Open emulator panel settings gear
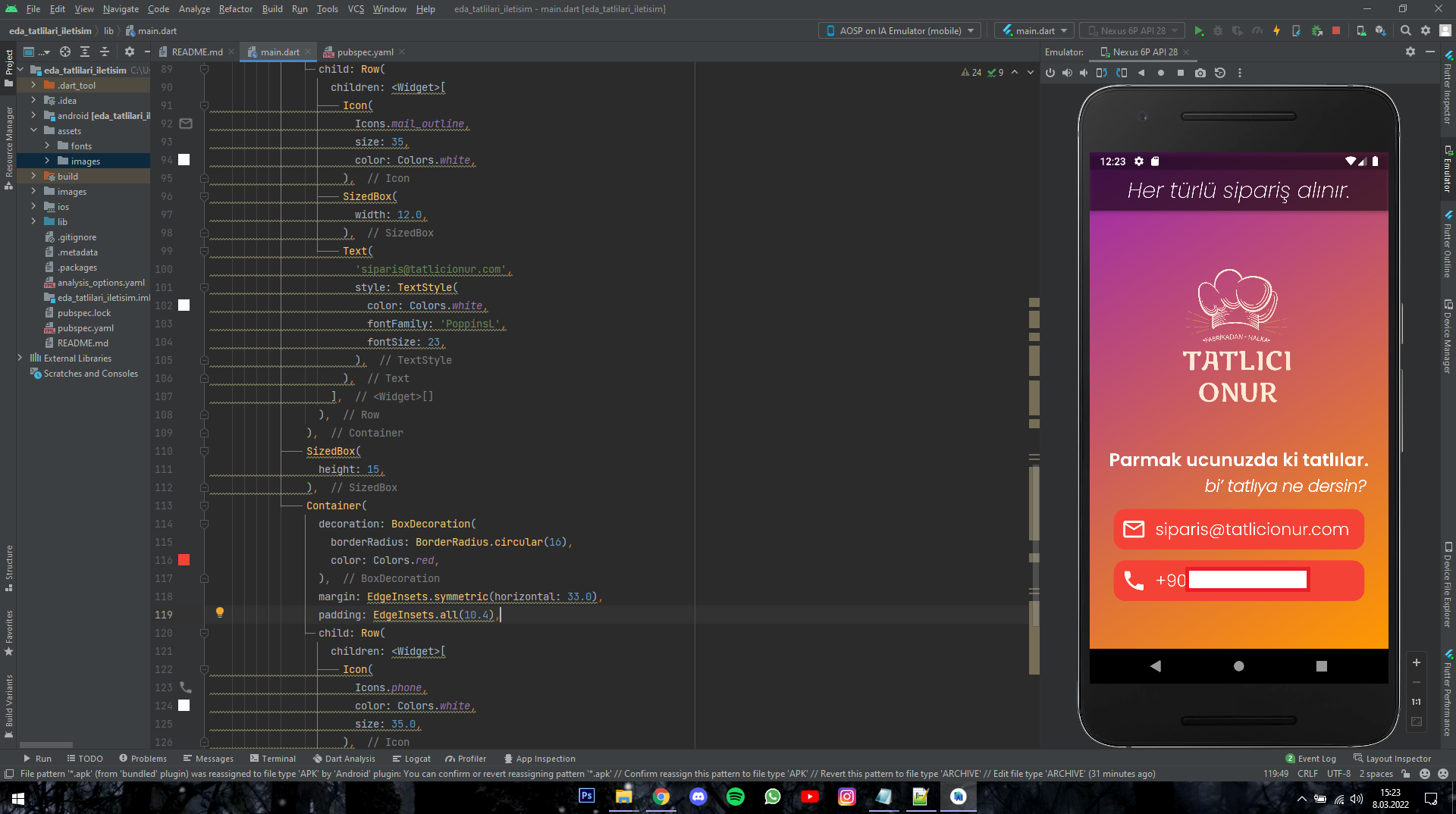Viewport: 1456px width, 814px height. pyautogui.click(x=1410, y=52)
